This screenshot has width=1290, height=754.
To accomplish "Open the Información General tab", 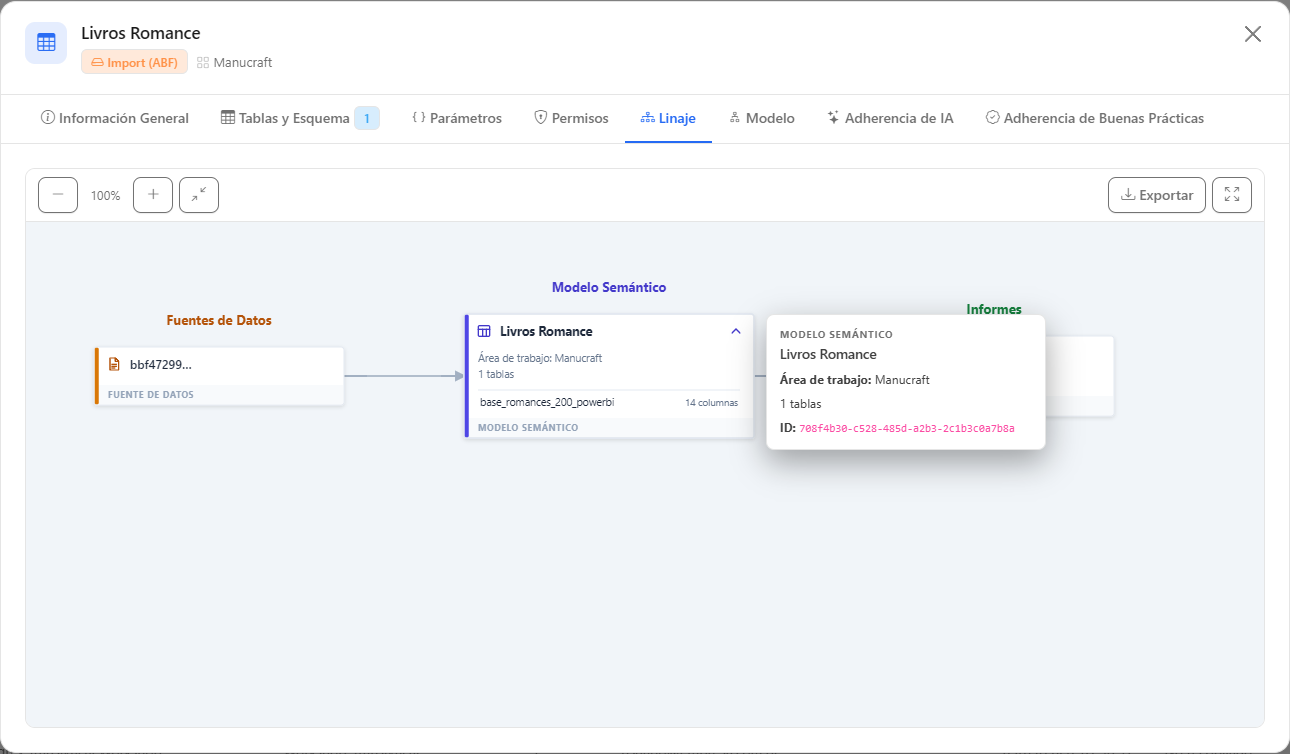I will click(x=115, y=118).
